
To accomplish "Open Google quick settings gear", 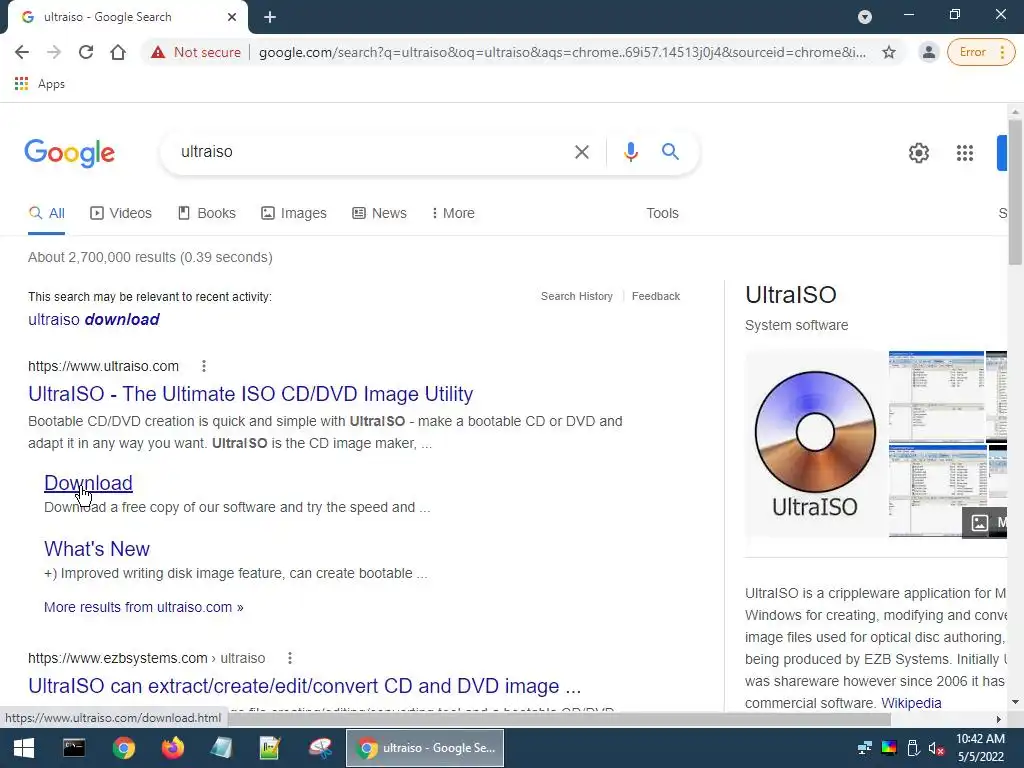I will tap(919, 153).
